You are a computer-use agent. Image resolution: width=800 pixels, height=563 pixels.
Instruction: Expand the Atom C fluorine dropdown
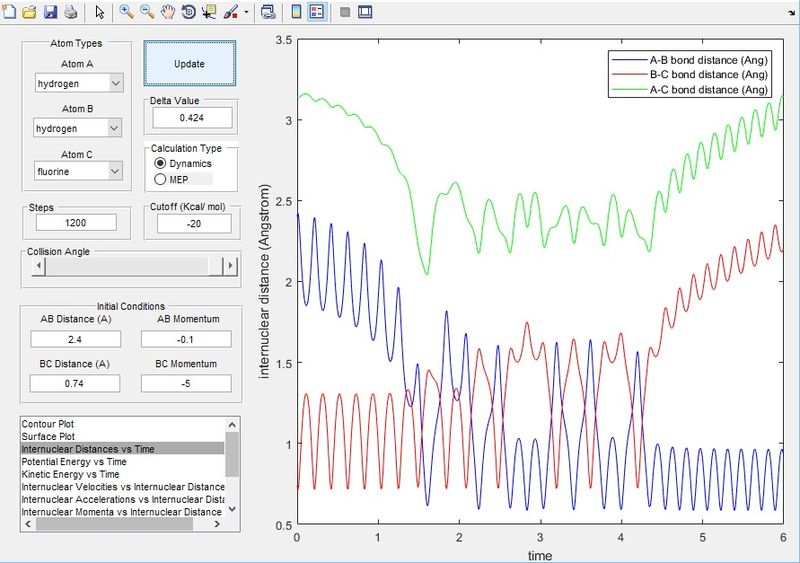78,172
